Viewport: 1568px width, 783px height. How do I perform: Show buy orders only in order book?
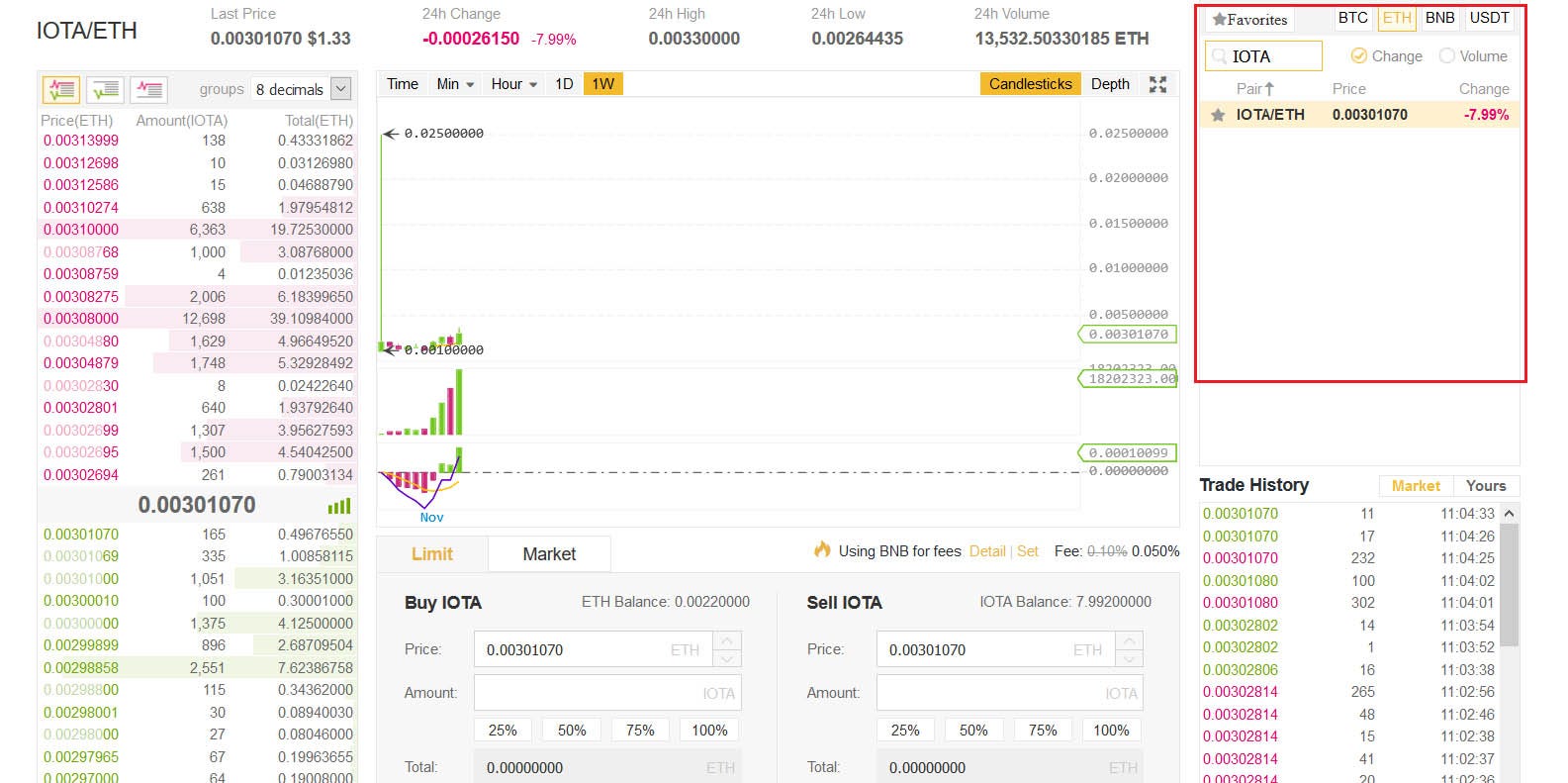[x=105, y=89]
